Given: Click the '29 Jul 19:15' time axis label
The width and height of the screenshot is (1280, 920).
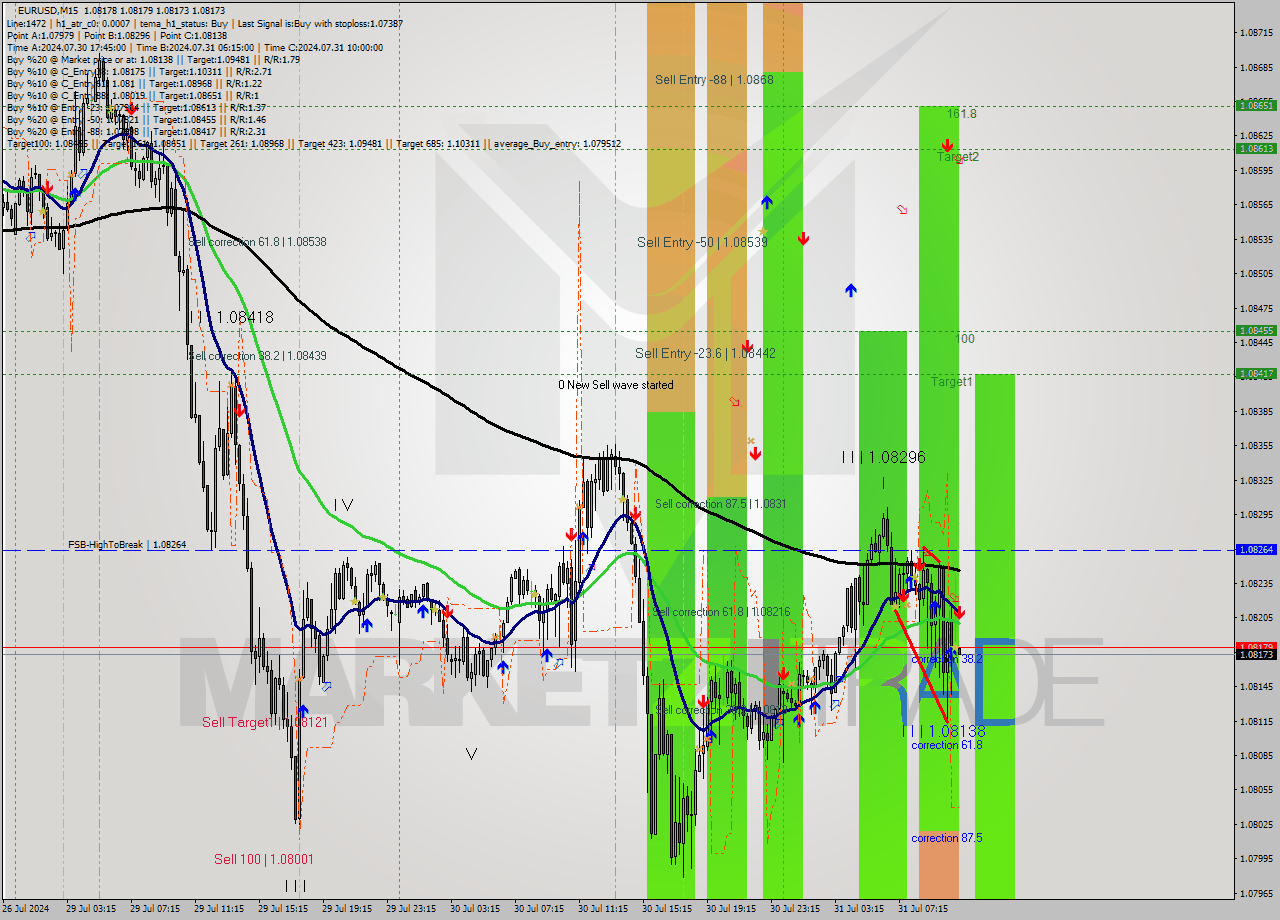Looking at the screenshot, I should point(347,909).
